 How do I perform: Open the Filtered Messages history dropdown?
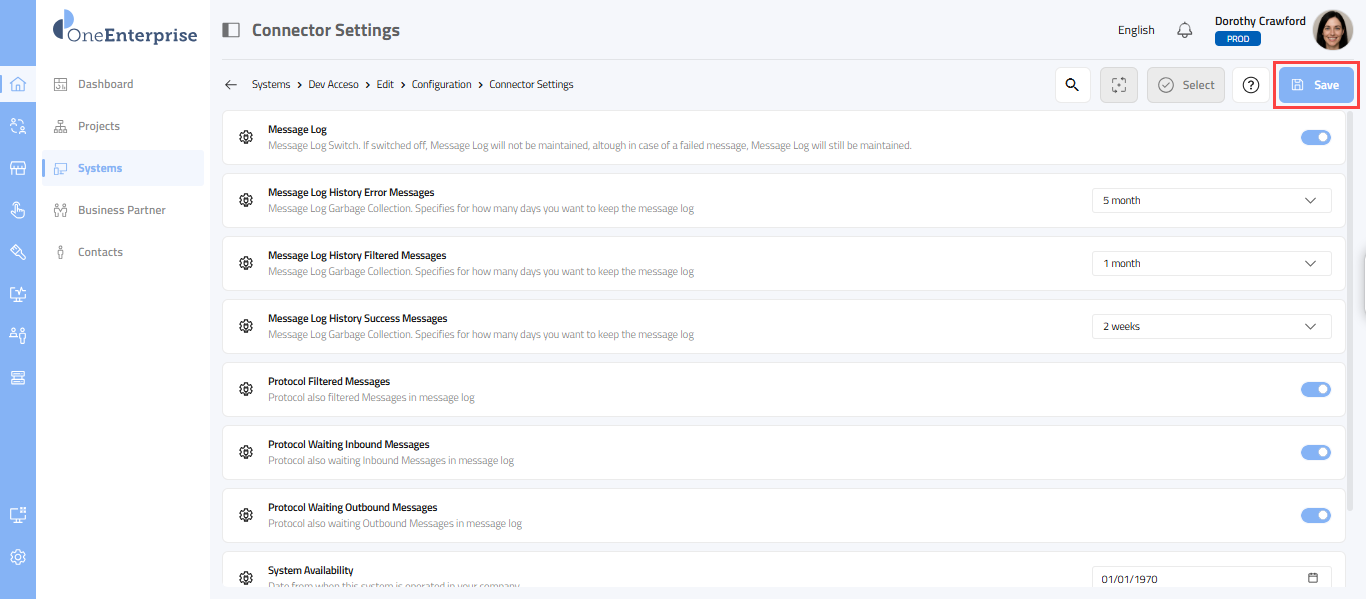1211,264
